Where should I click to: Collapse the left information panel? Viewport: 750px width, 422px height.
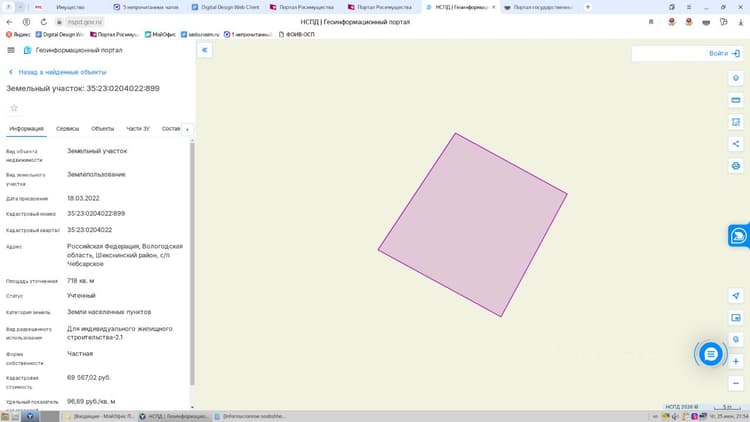tap(205, 50)
